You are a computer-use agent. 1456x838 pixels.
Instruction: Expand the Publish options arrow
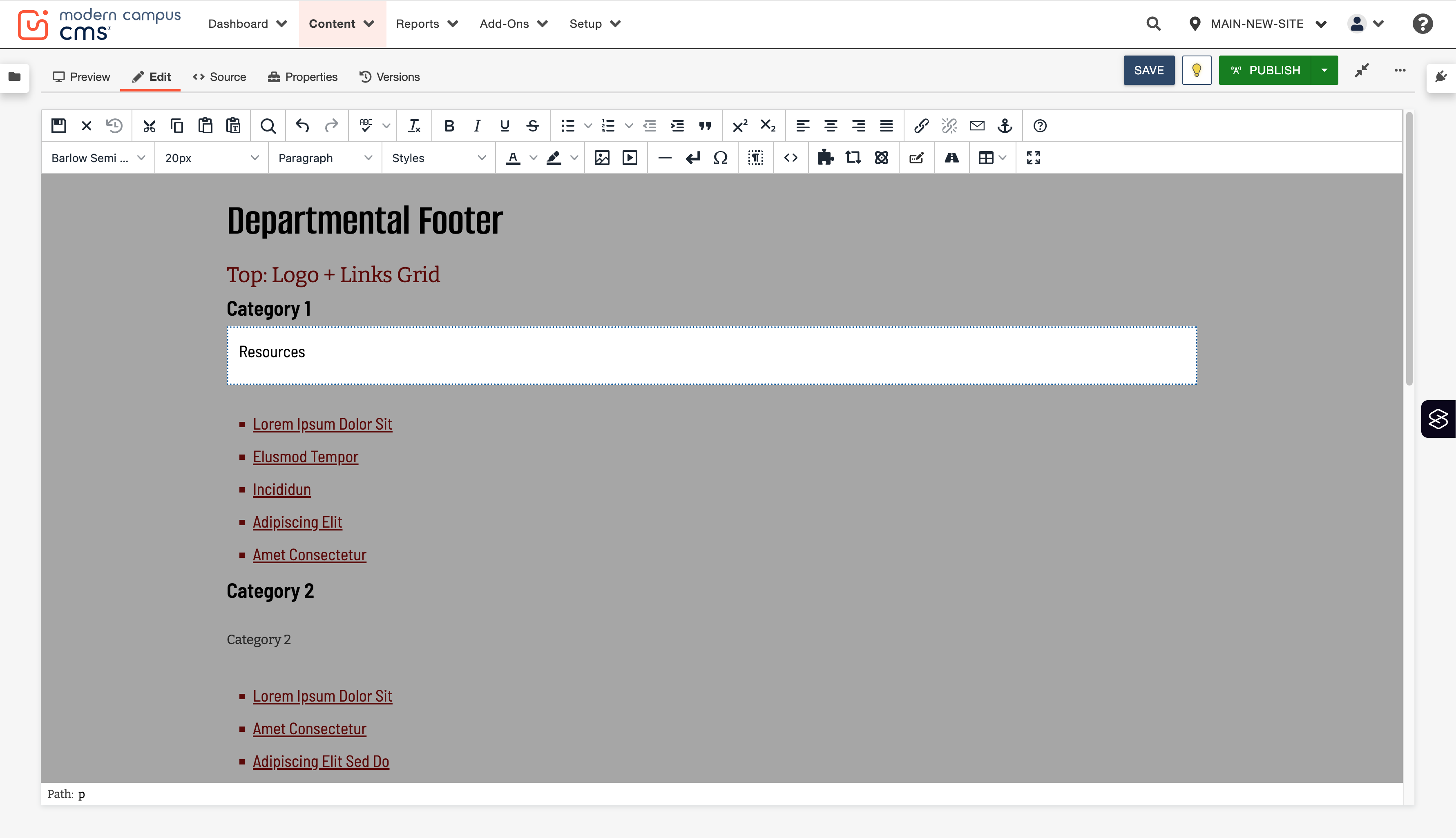(x=1324, y=70)
